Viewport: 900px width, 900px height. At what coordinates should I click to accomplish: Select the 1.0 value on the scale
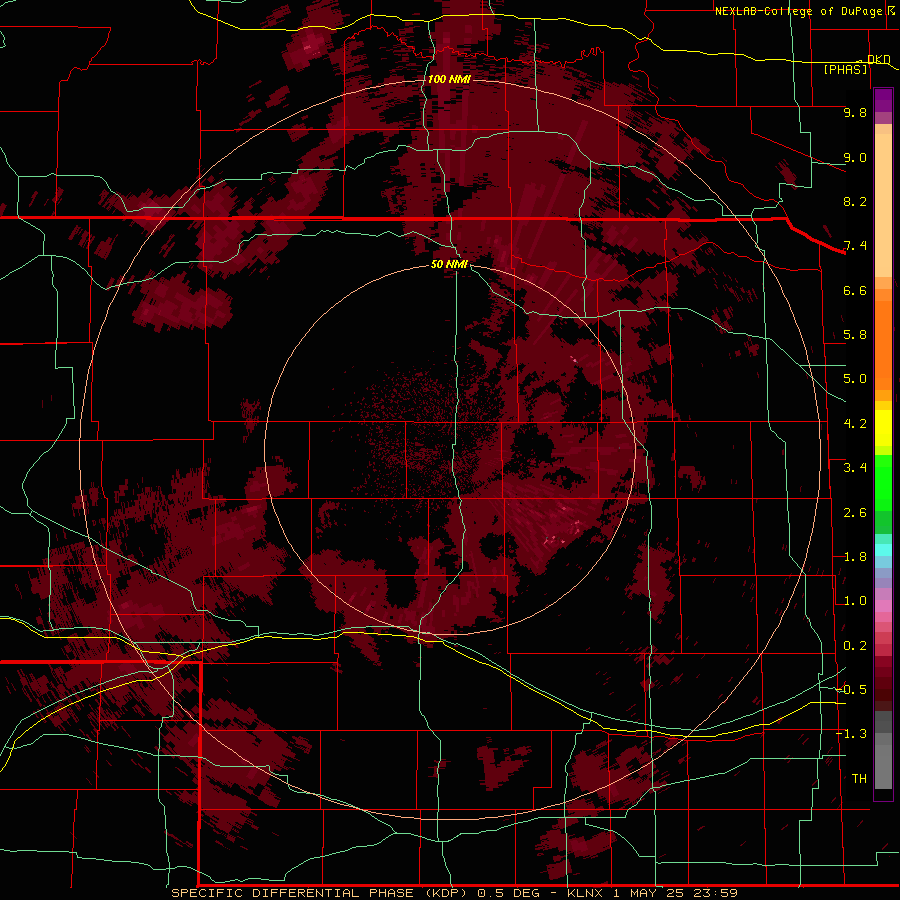click(x=855, y=601)
